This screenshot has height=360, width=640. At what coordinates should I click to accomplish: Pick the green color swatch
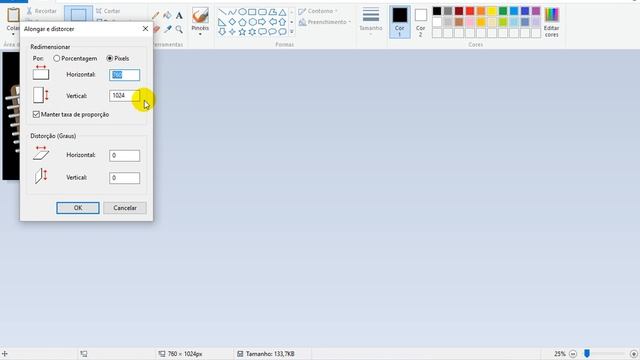click(503, 11)
